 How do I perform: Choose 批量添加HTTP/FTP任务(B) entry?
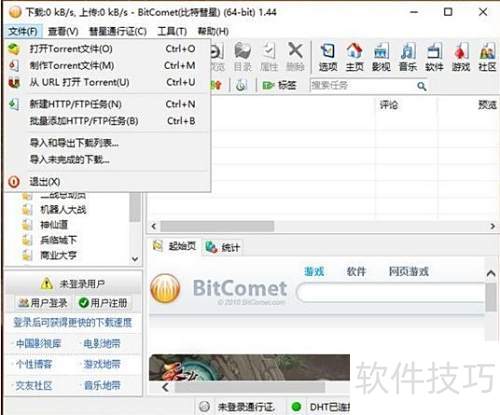pyautogui.click(x=107, y=121)
